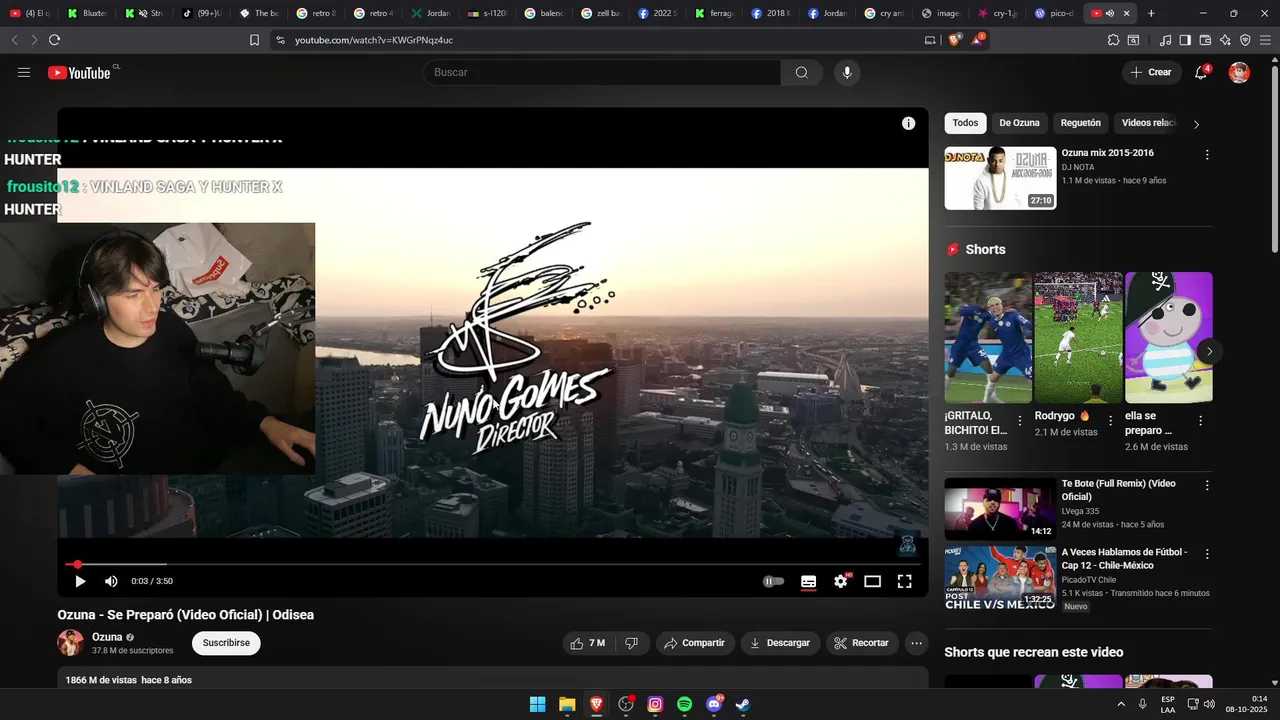Viewport: 1280px width, 720px height.
Task: Seek on the video progress bar
Action: (x=493, y=564)
